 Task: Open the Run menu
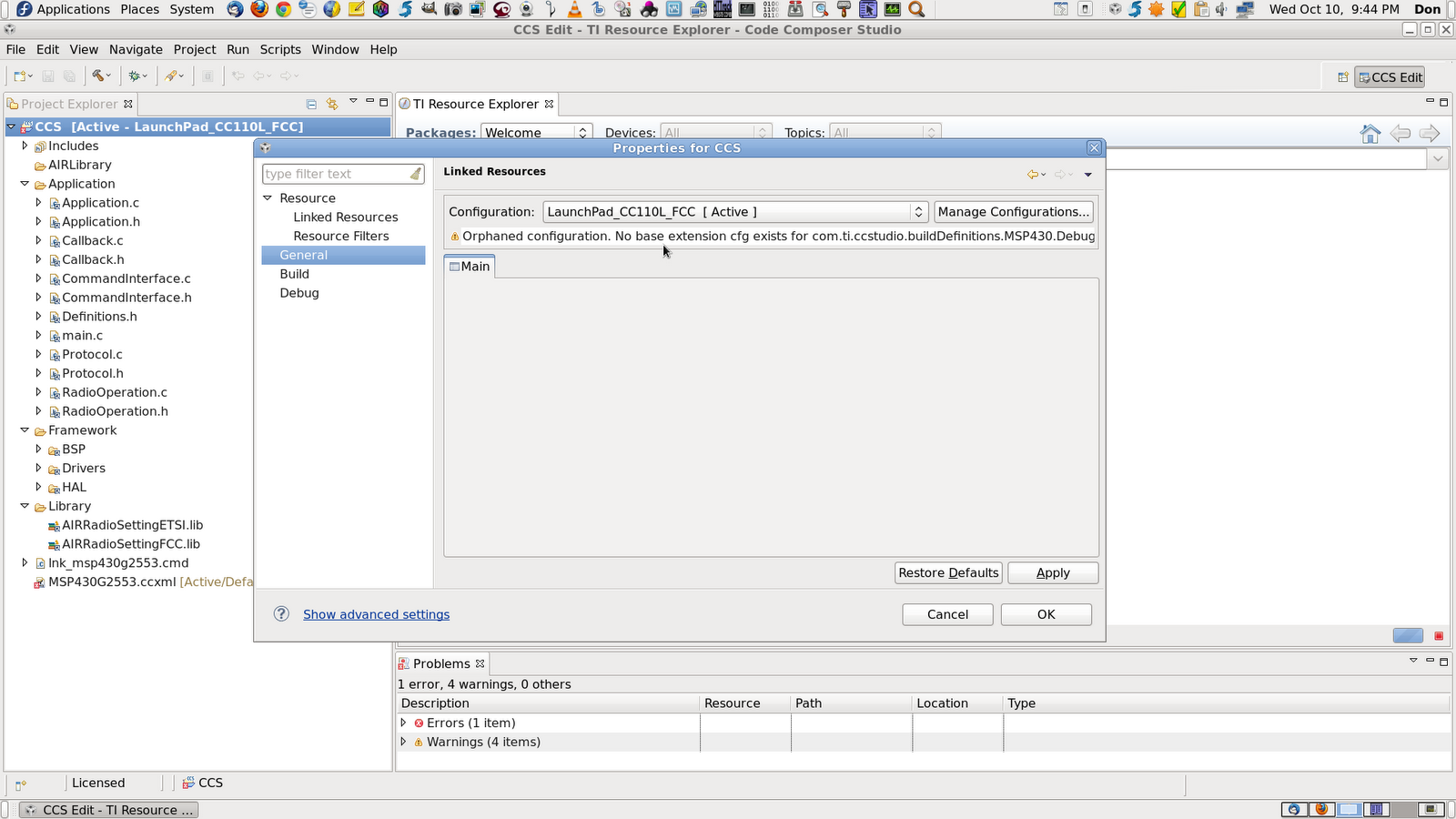click(238, 49)
